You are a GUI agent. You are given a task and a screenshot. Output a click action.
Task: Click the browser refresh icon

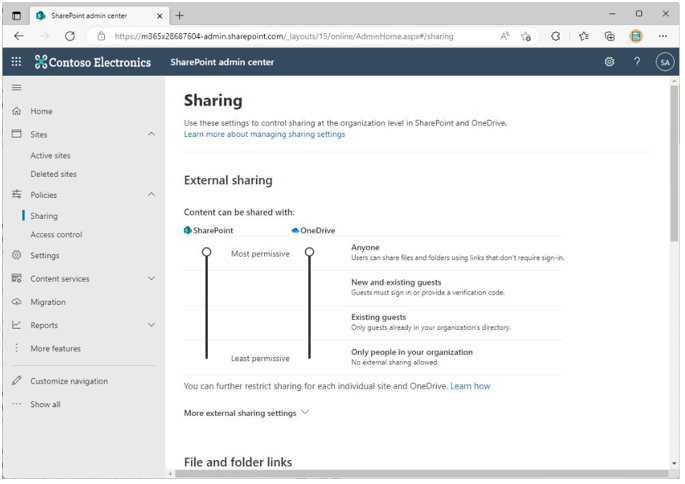coord(70,36)
